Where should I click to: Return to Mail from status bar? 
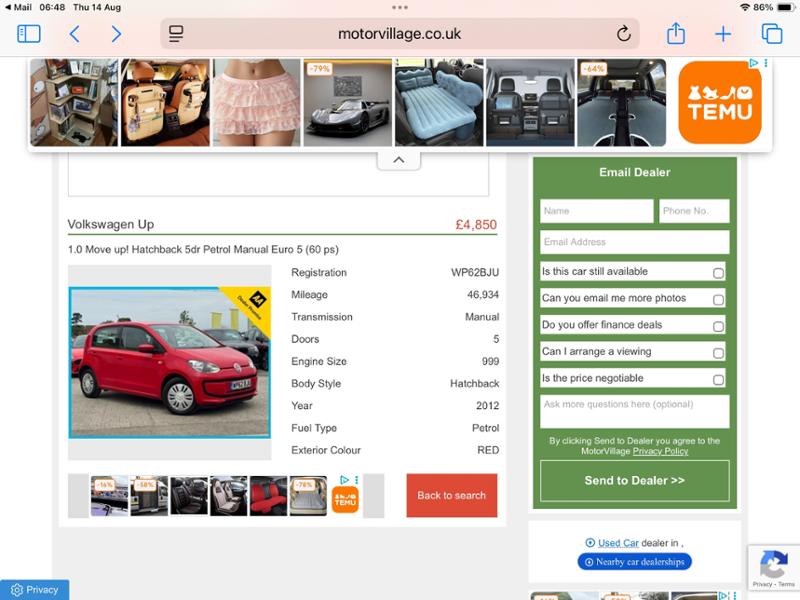coord(18,7)
